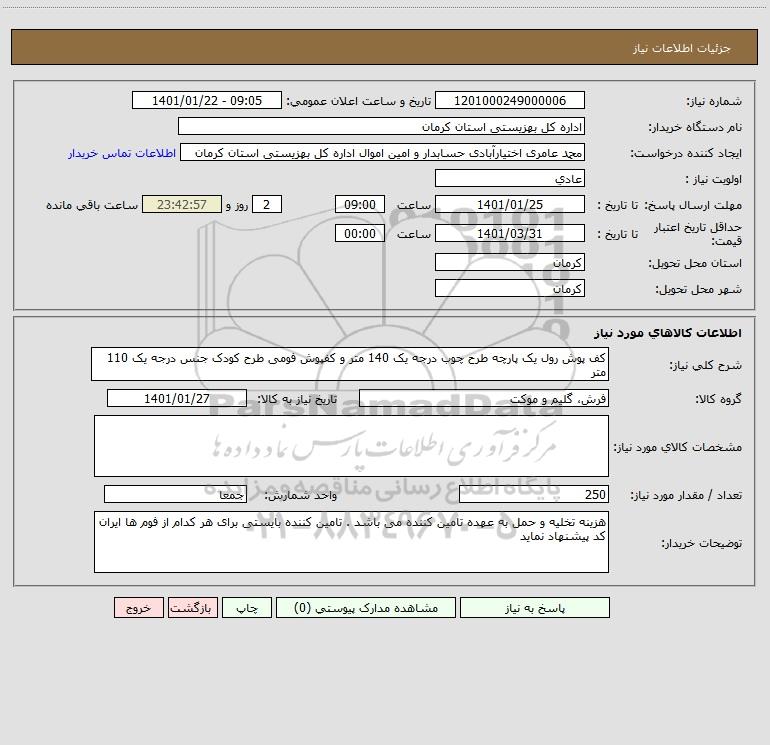This screenshot has height=745, width=770.
Task: Click the 'بازگشت' back button
Action: 192,608
